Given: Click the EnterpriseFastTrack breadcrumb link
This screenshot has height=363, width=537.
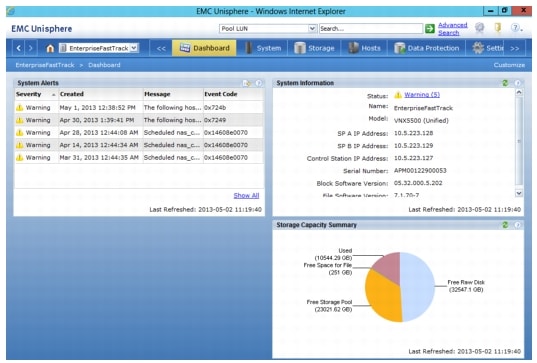Looking at the screenshot, I should pyautogui.click(x=45, y=65).
